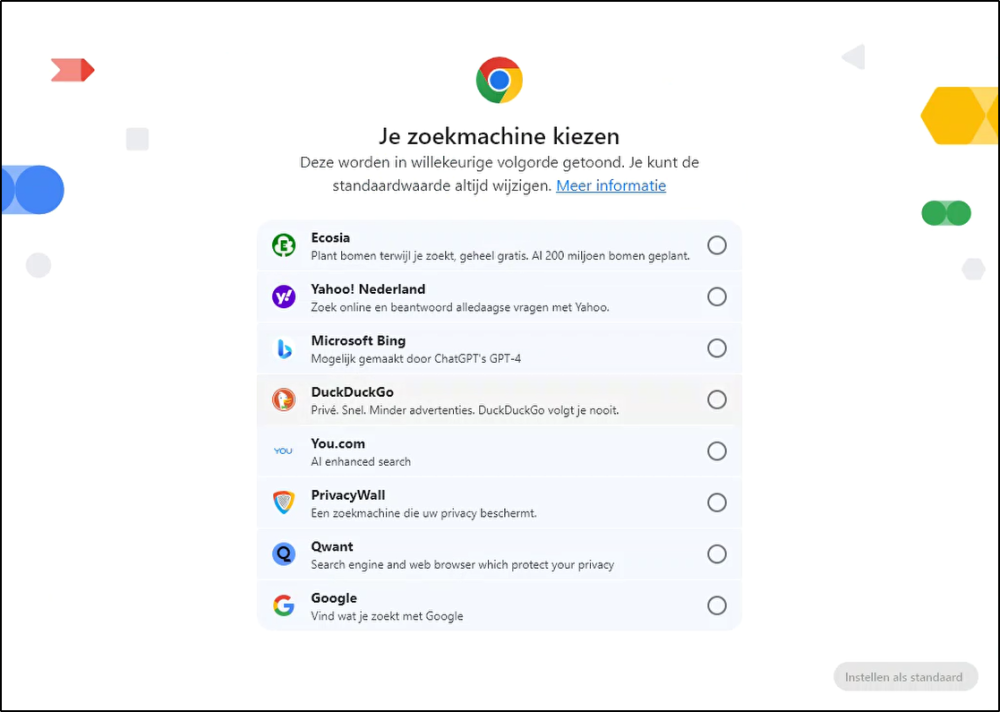This screenshot has height=712, width=1000.
Task: Click the purple Yahoo! logo icon
Action: pos(283,297)
